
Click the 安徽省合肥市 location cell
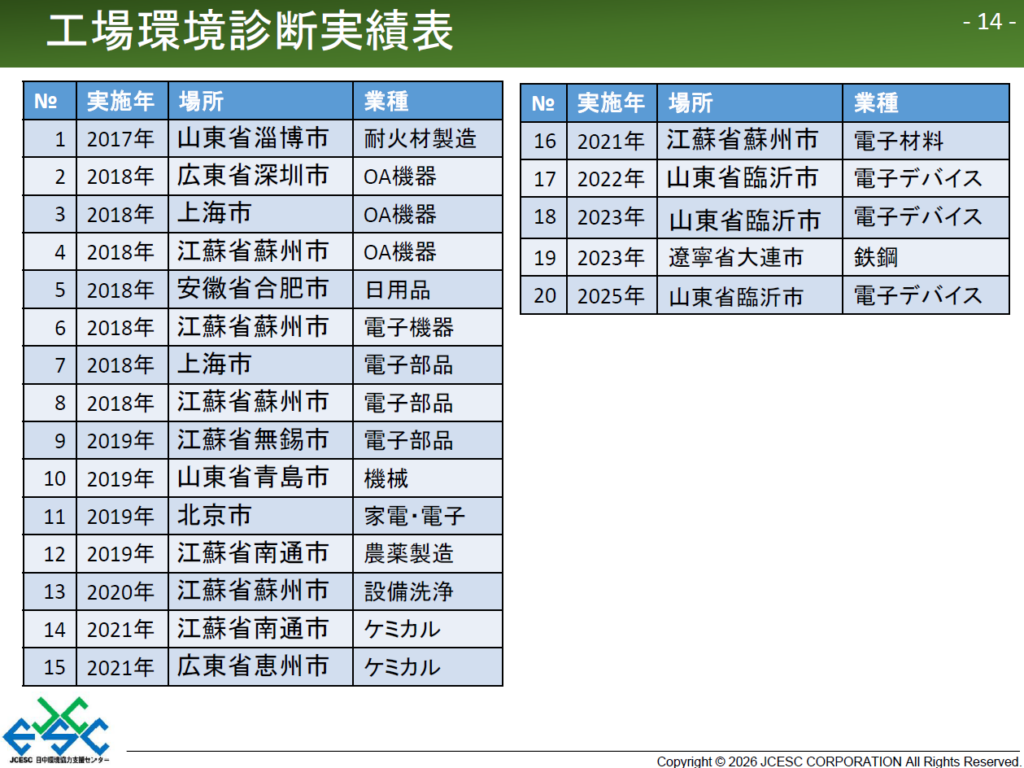coord(254,289)
